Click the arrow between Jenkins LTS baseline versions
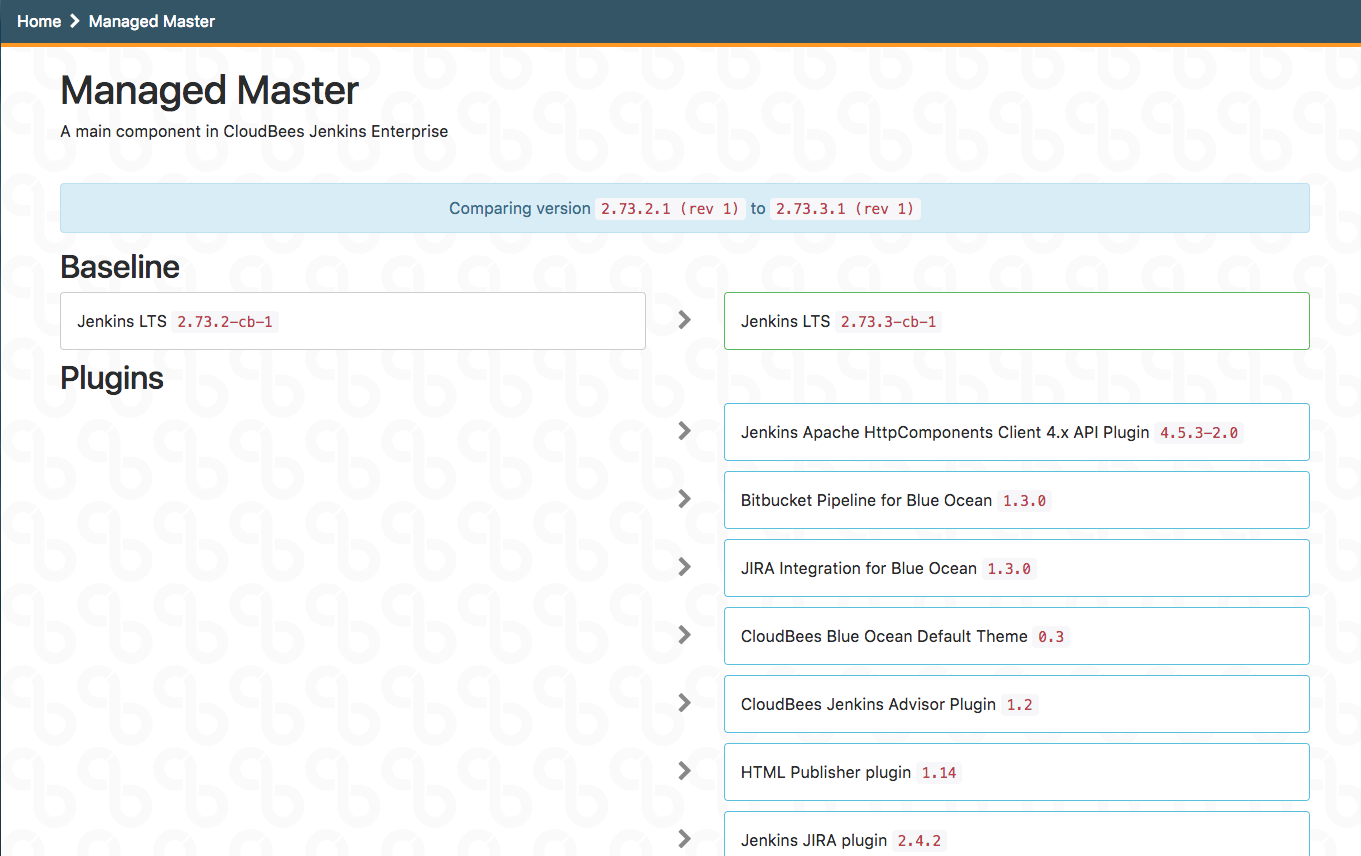This screenshot has width=1361, height=856. (x=685, y=320)
